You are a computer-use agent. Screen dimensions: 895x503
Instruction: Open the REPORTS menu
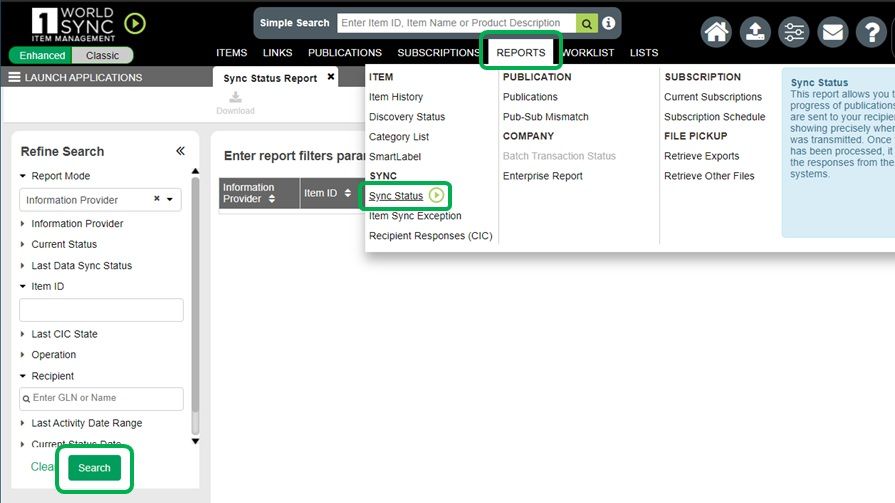pyautogui.click(x=520, y=52)
